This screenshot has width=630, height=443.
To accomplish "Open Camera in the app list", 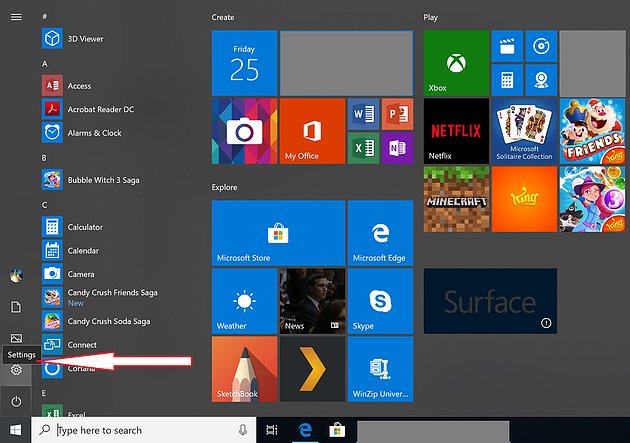I will click(x=69, y=274).
